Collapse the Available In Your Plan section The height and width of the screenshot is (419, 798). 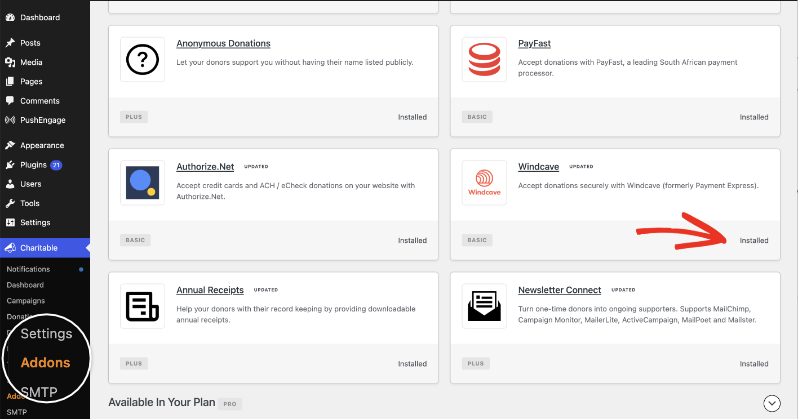coord(772,403)
